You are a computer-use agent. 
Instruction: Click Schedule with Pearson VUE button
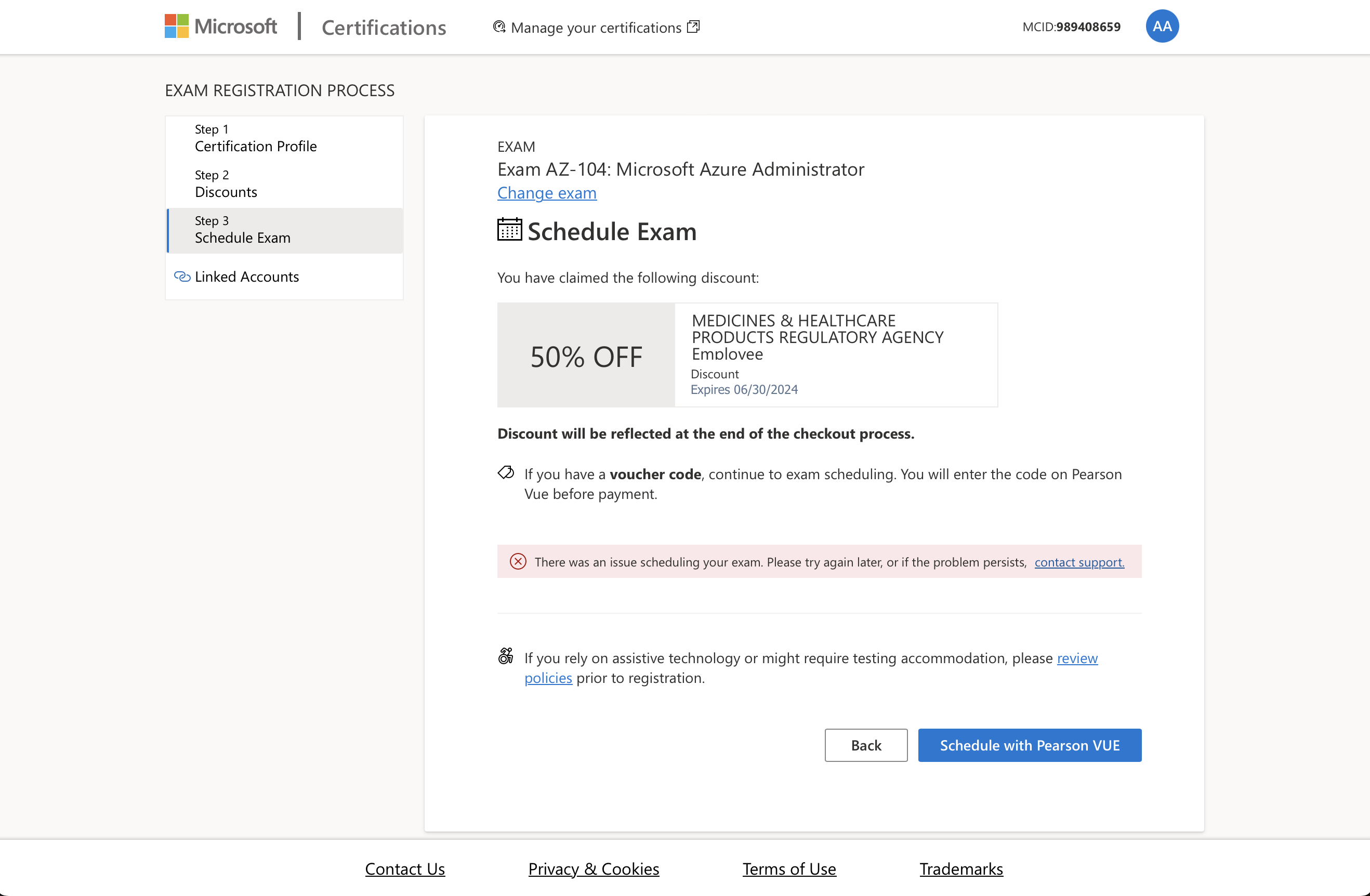[1029, 745]
